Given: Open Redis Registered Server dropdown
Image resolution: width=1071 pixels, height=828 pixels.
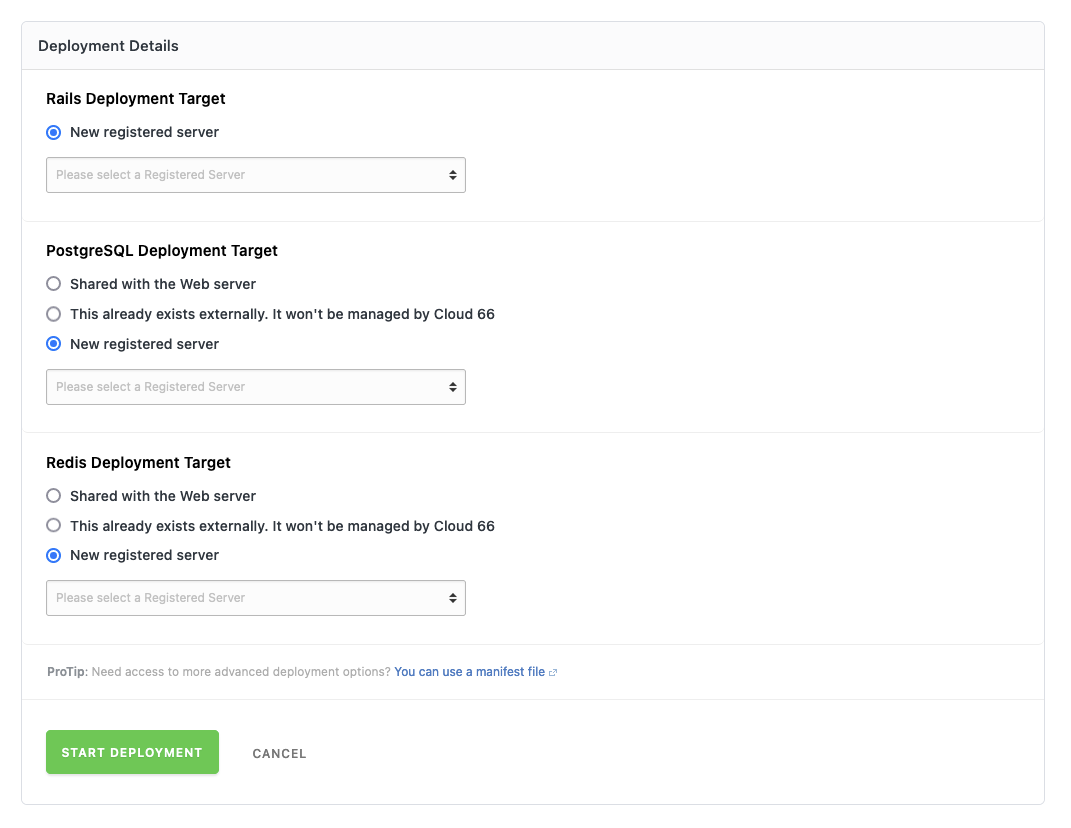Looking at the screenshot, I should pos(255,598).
